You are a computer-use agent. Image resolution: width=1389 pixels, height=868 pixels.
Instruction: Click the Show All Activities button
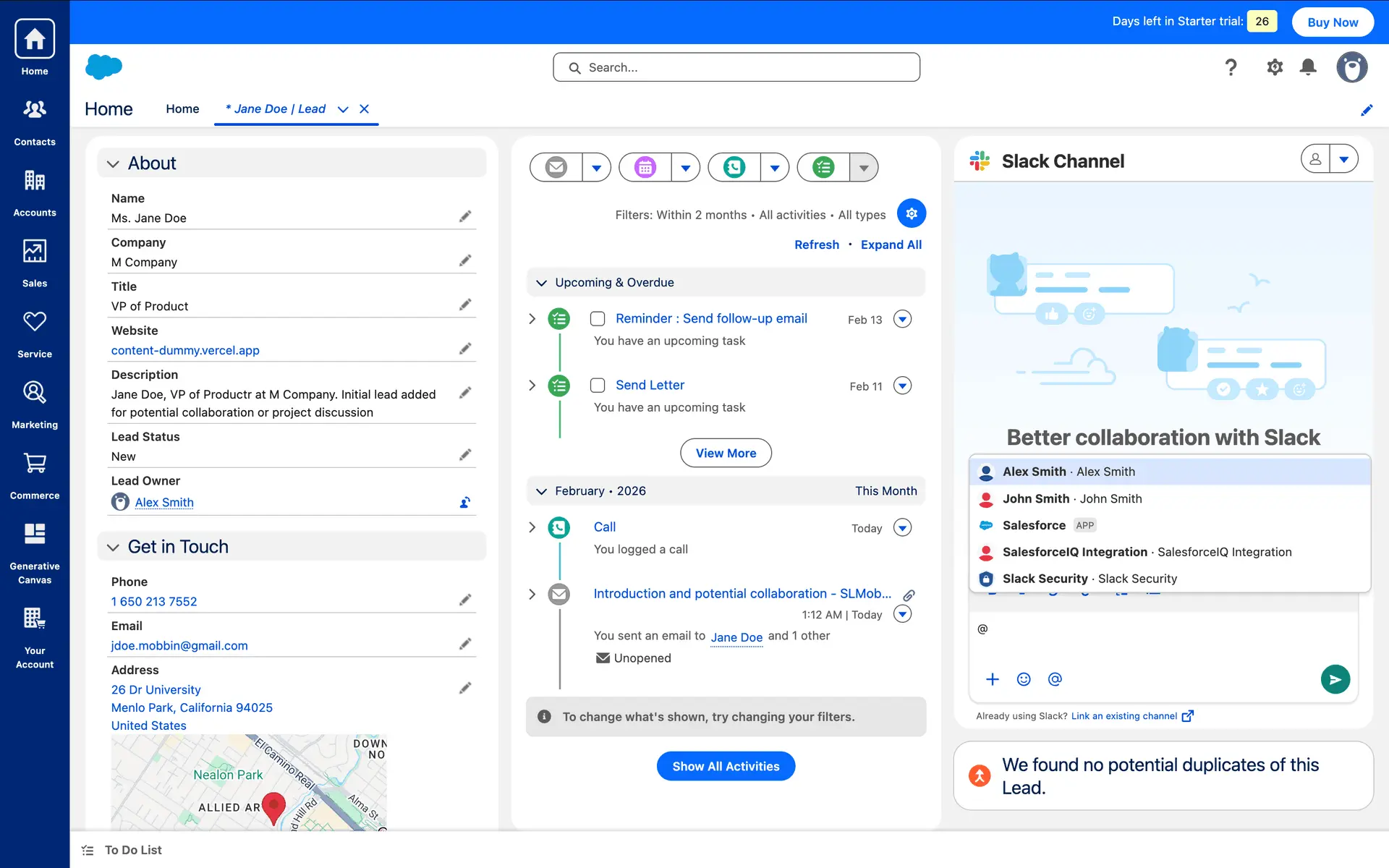pyautogui.click(x=726, y=766)
